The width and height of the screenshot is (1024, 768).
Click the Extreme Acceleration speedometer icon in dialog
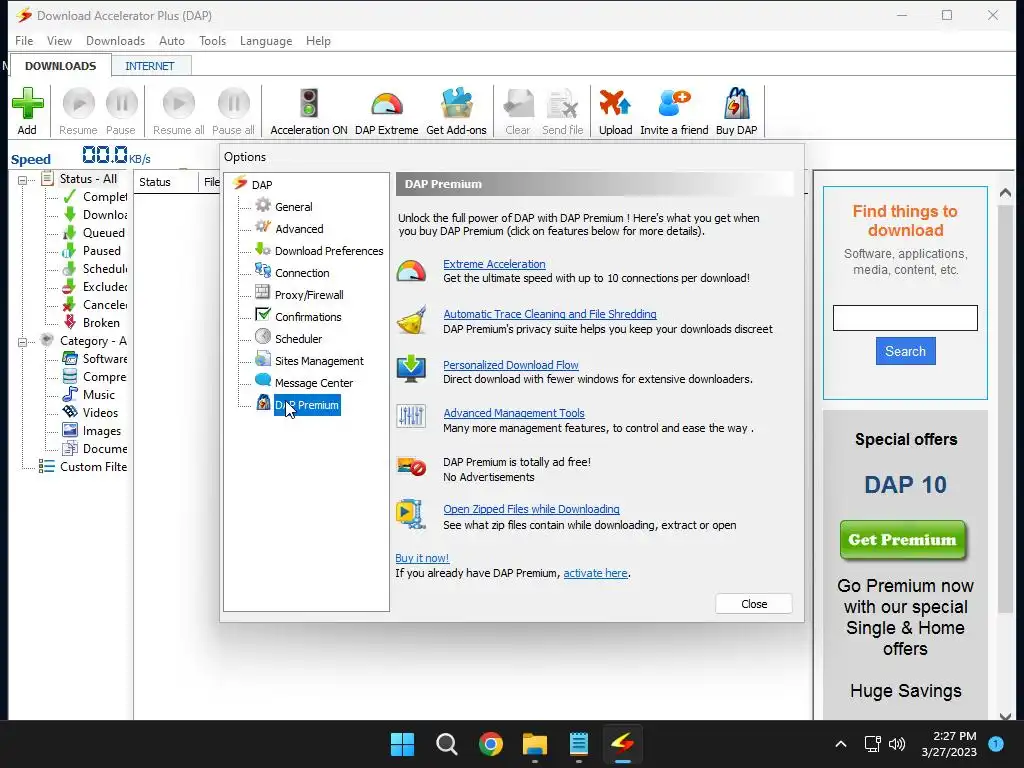point(411,270)
